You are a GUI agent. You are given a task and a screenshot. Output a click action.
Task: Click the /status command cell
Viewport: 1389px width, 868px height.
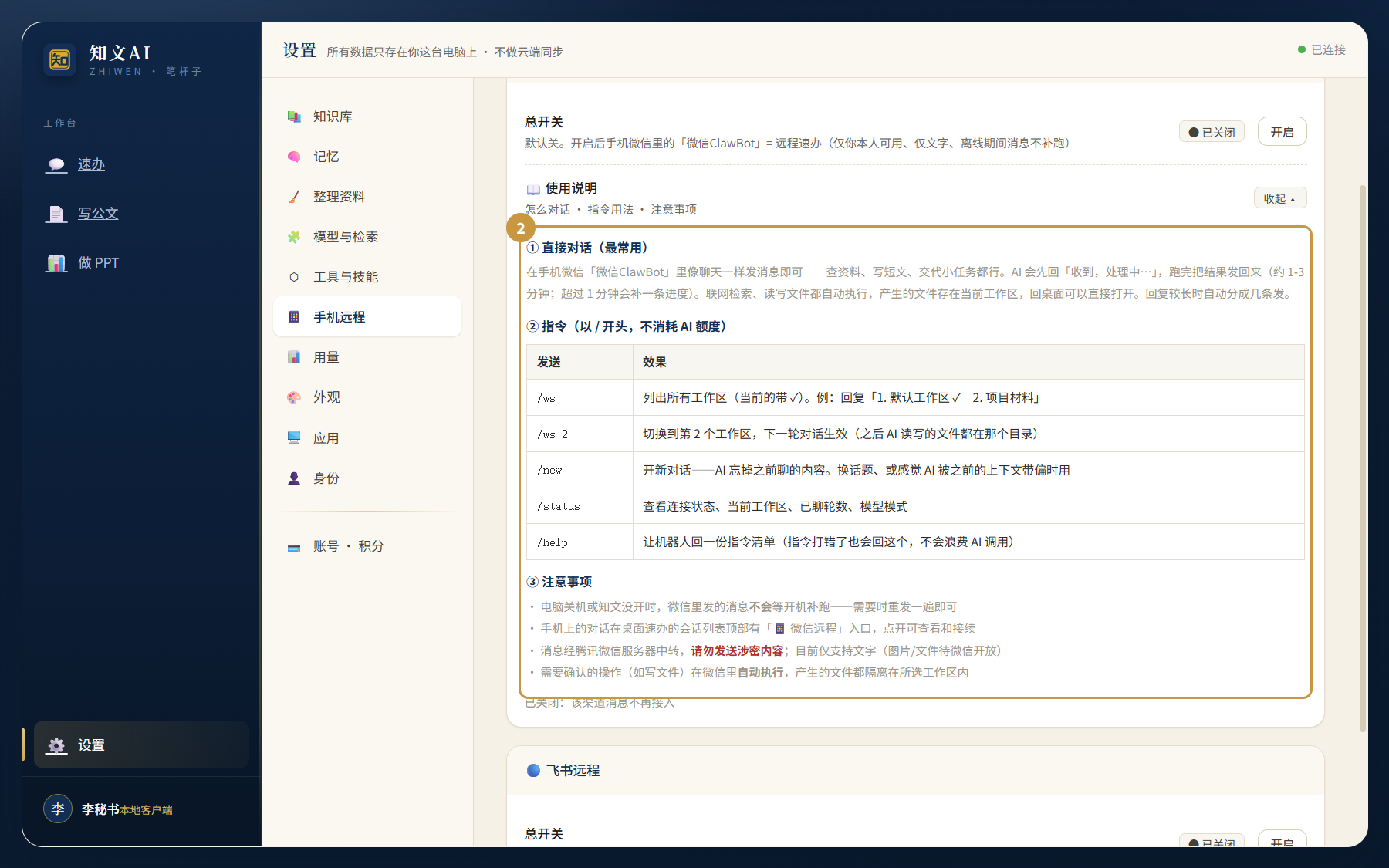click(x=580, y=506)
